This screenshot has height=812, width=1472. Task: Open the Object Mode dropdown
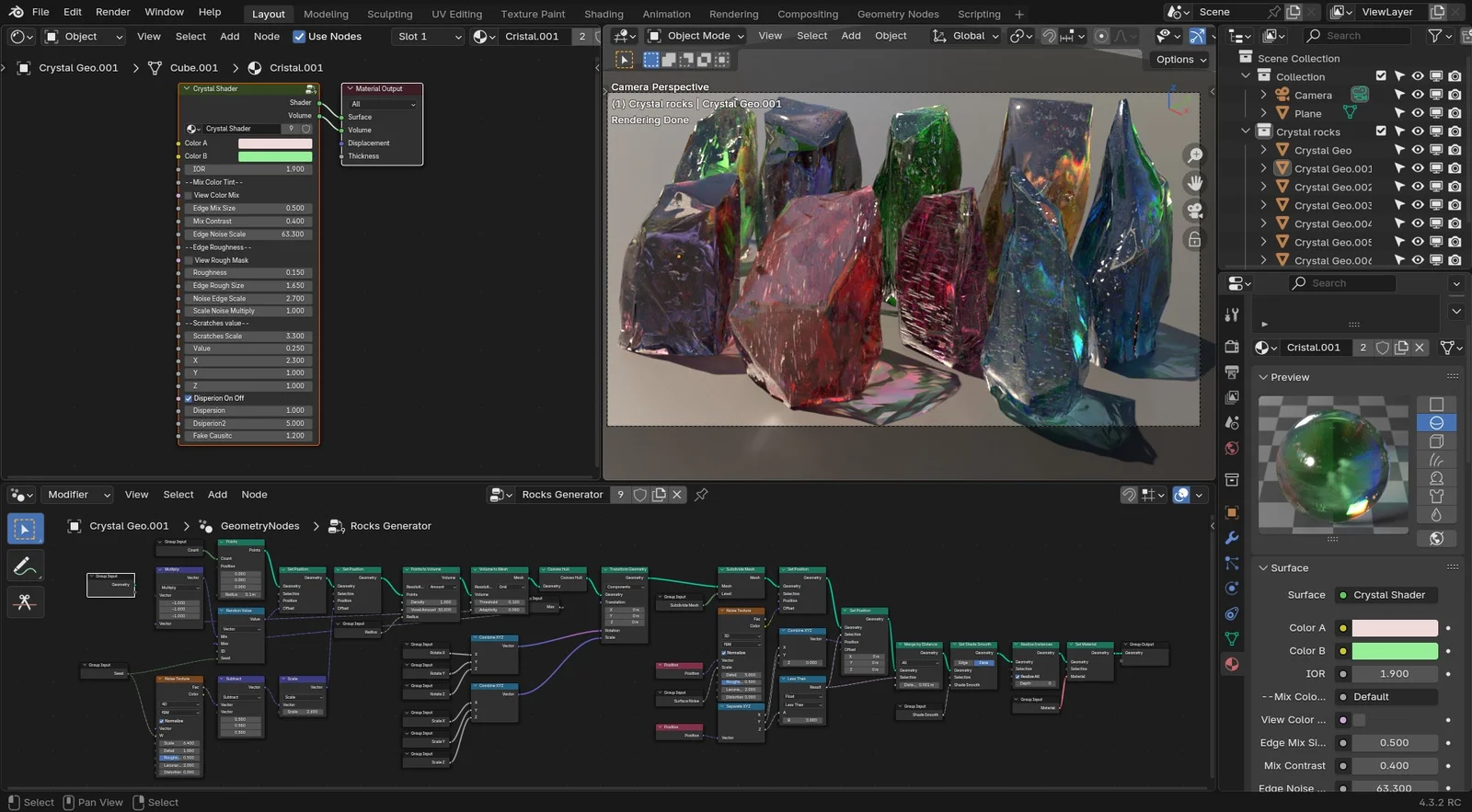(696, 36)
